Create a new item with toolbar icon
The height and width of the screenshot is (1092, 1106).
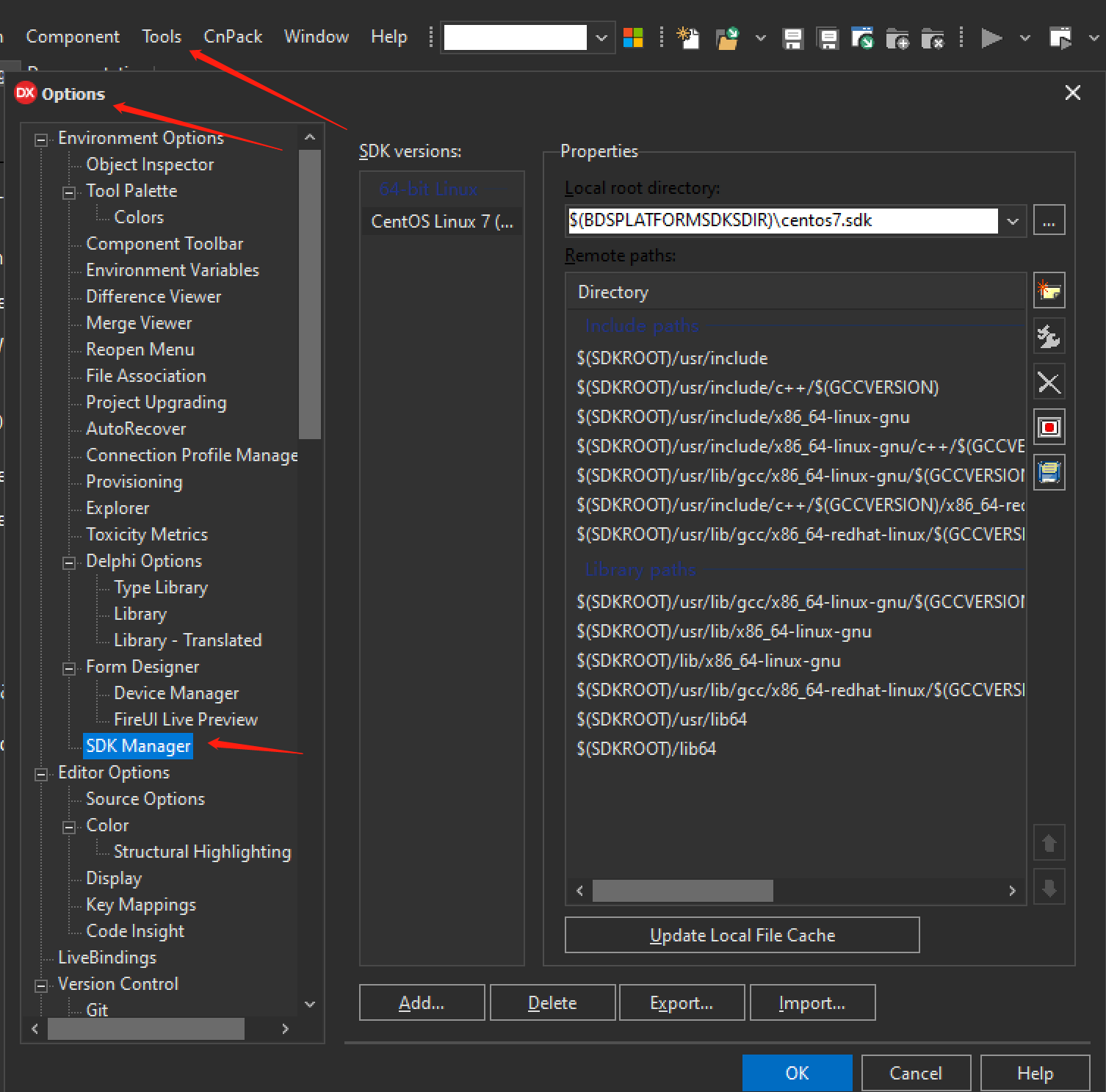click(688, 37)
